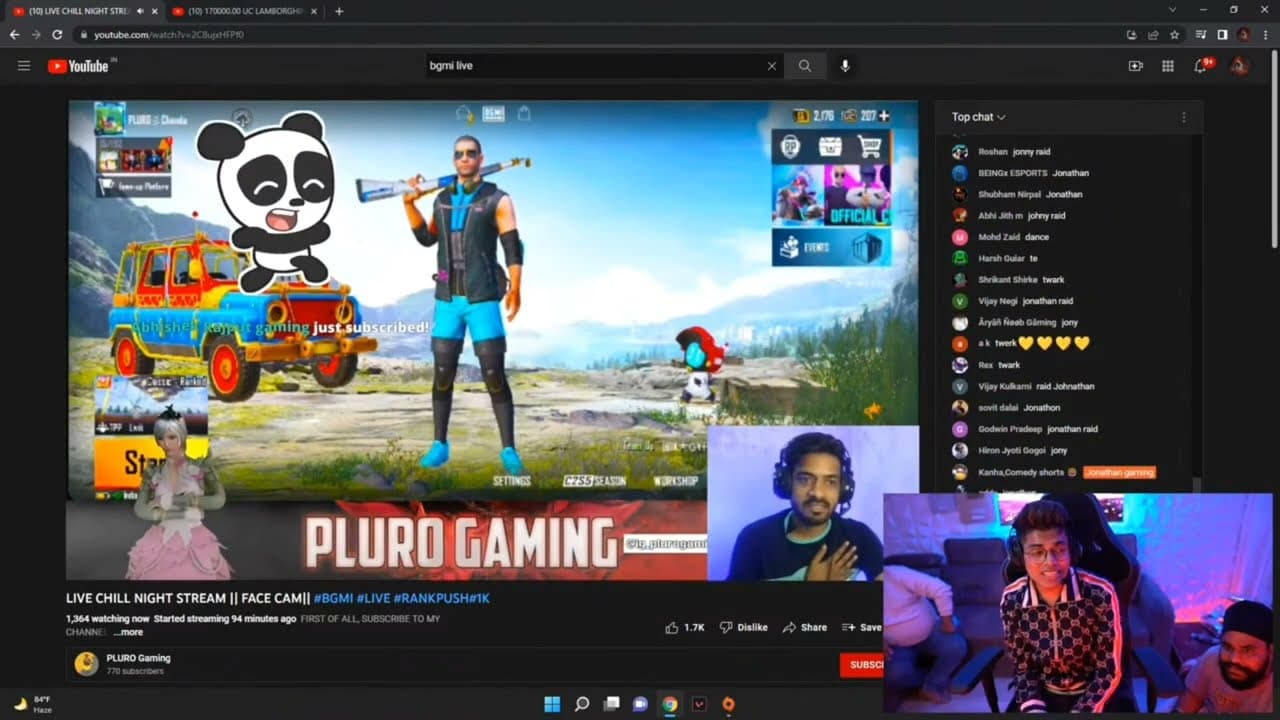Close the UC LAMBORGHINI tab
Image resolution: width=1280 pixels, height=720 pixels.
(313, 11)
